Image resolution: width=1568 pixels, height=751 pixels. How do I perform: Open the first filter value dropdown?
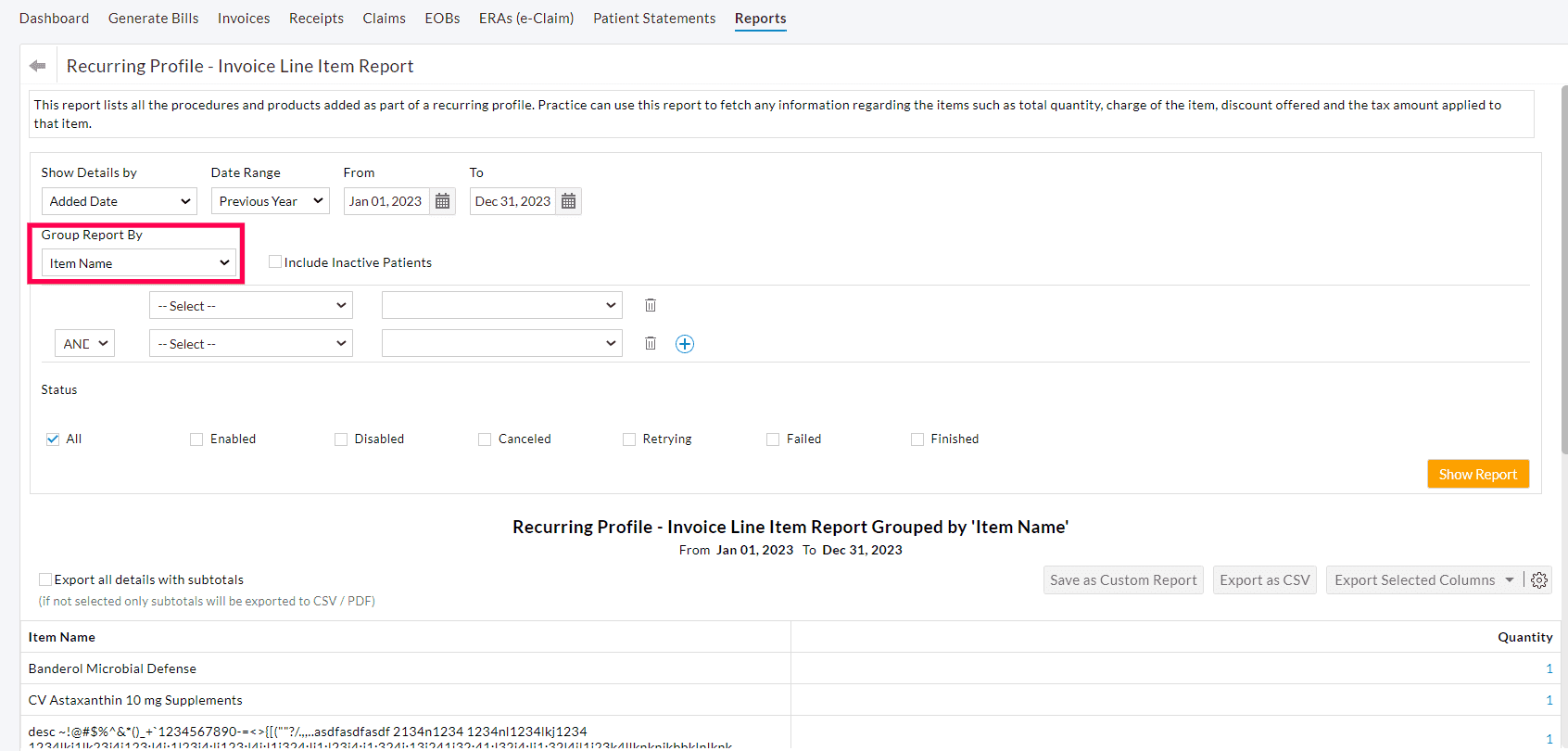502,306
